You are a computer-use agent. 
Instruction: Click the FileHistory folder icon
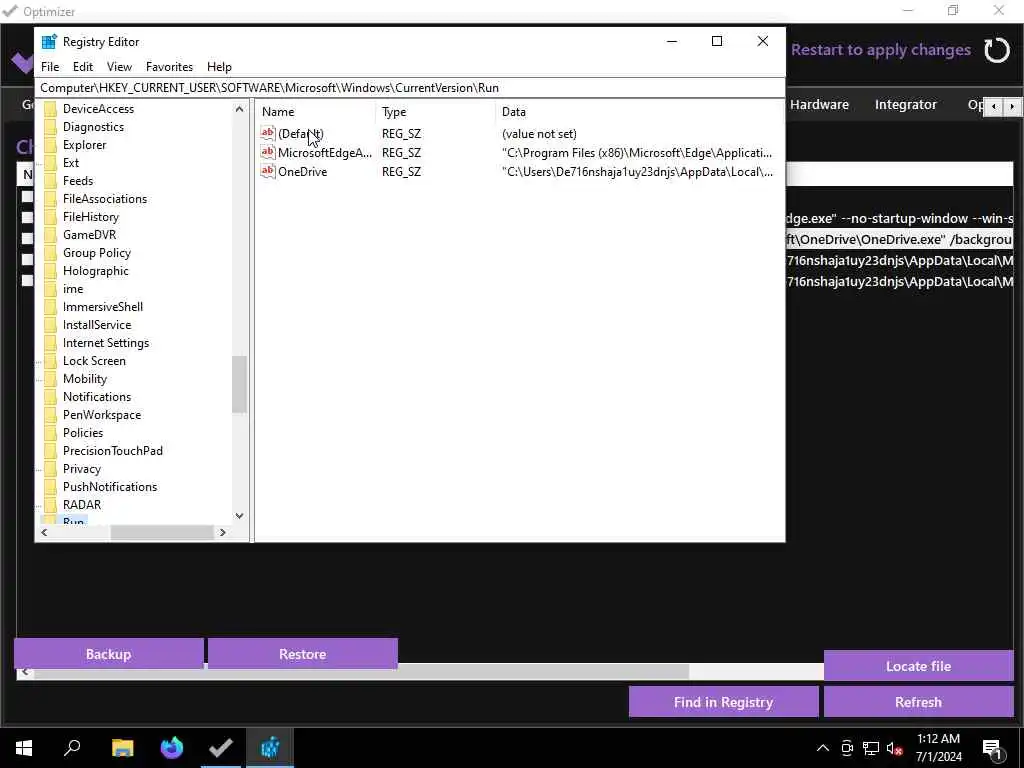[x=50, y=217]
